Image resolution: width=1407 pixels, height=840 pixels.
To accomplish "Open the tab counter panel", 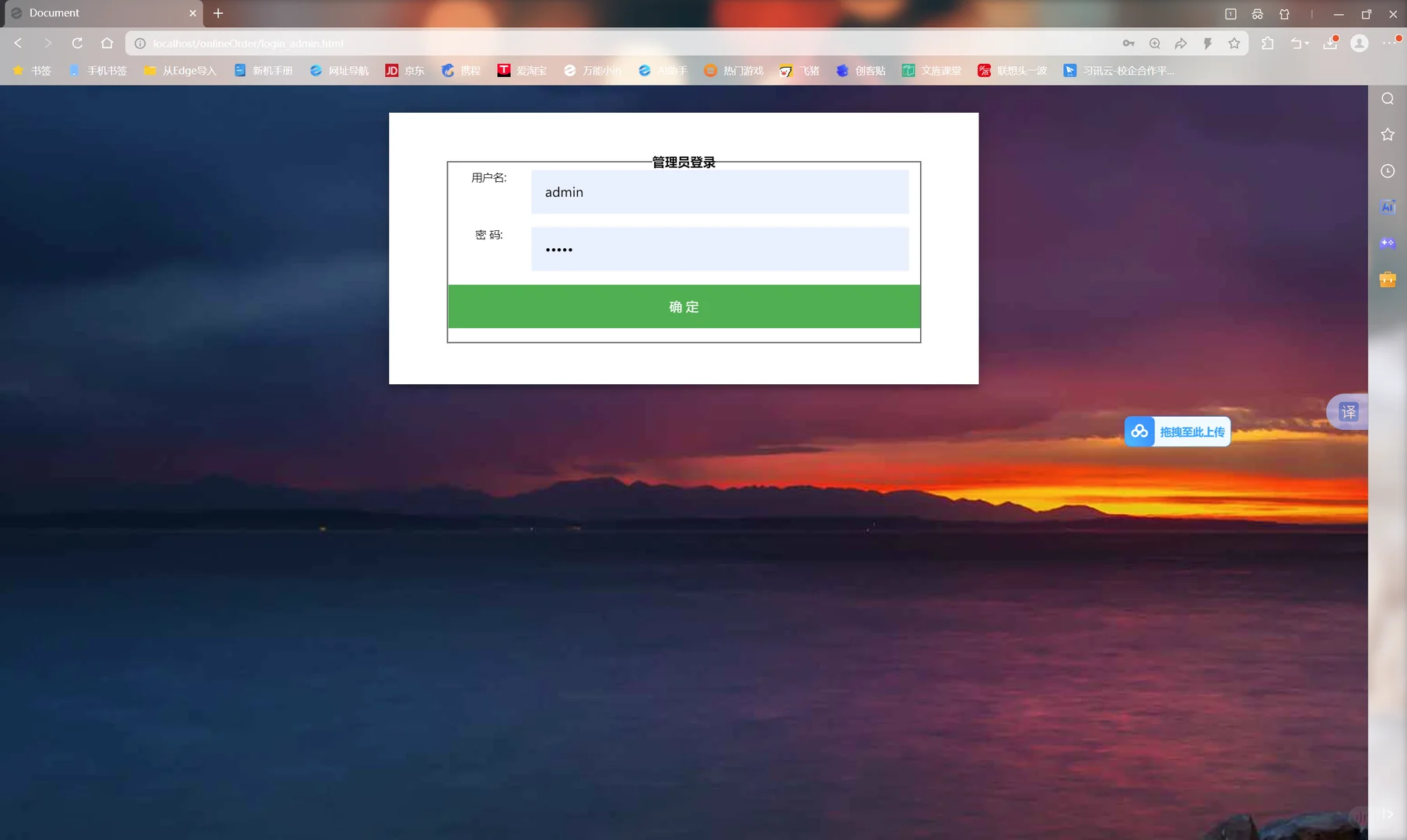I will pos(1230,13).
